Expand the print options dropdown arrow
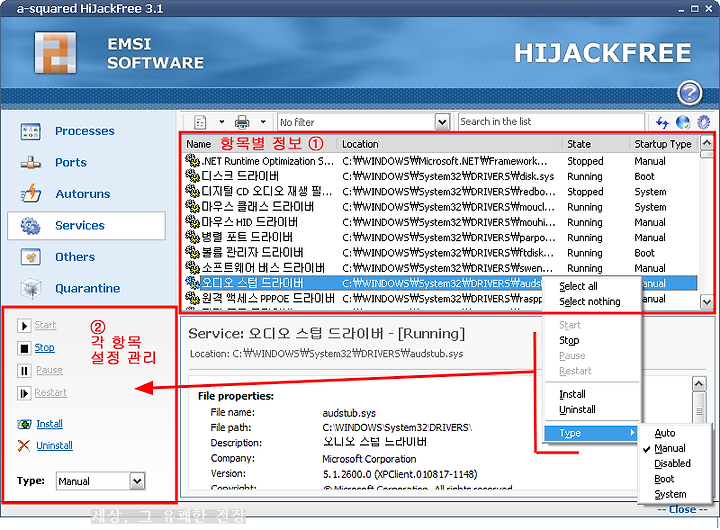Viewport: 720px width, 530px height. pos(263,122)
